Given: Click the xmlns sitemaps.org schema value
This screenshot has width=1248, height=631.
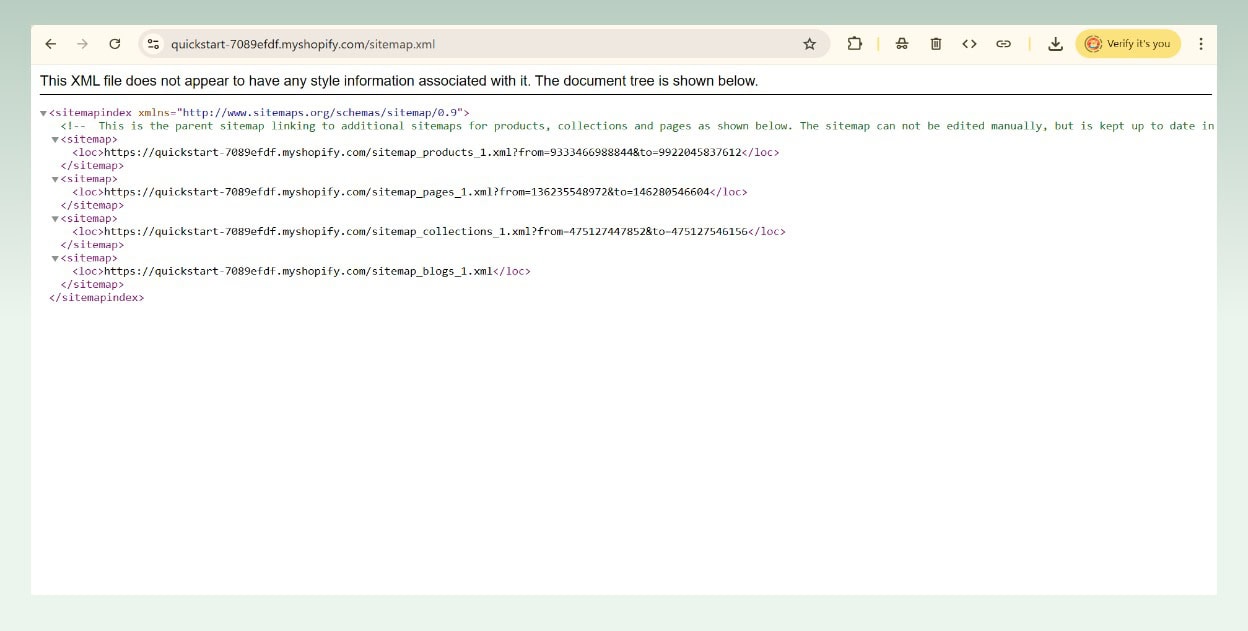Looking at the screenshot, I should click(x=320, y=113).
